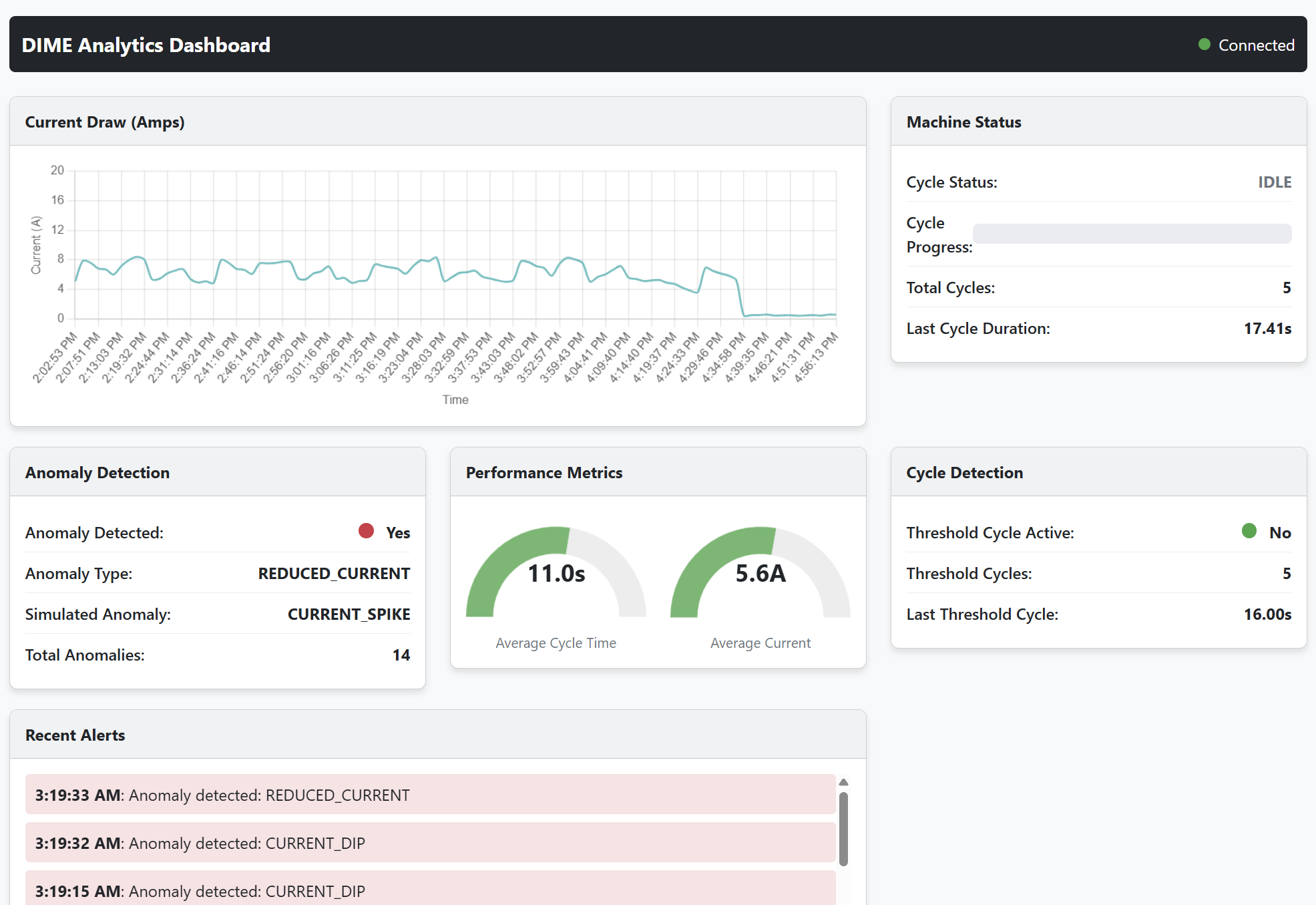
Task: Click the Average Current gauge
Action: 760,573
